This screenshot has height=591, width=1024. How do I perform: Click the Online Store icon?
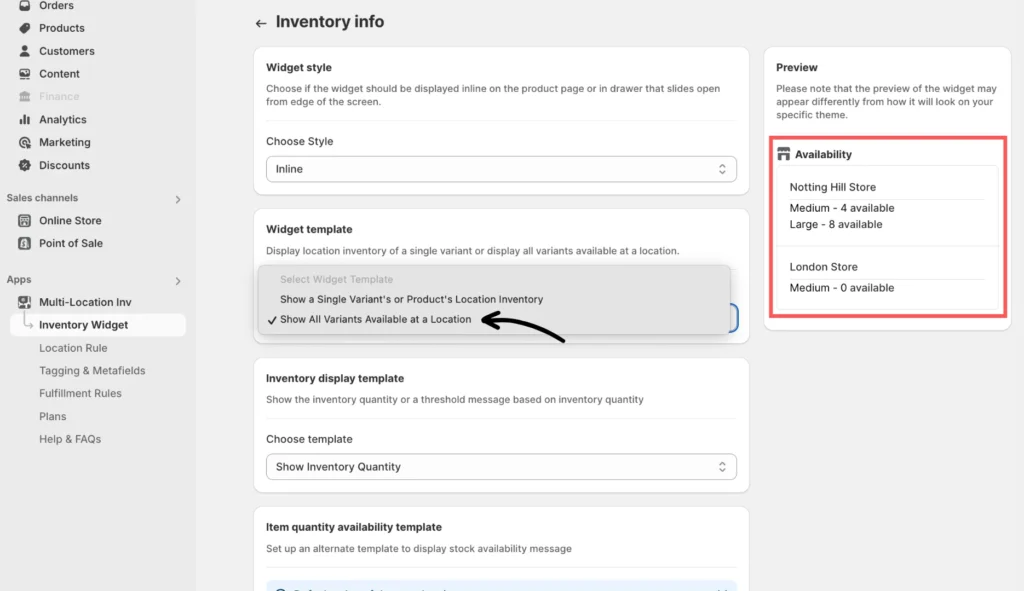(x=25, y=221)
